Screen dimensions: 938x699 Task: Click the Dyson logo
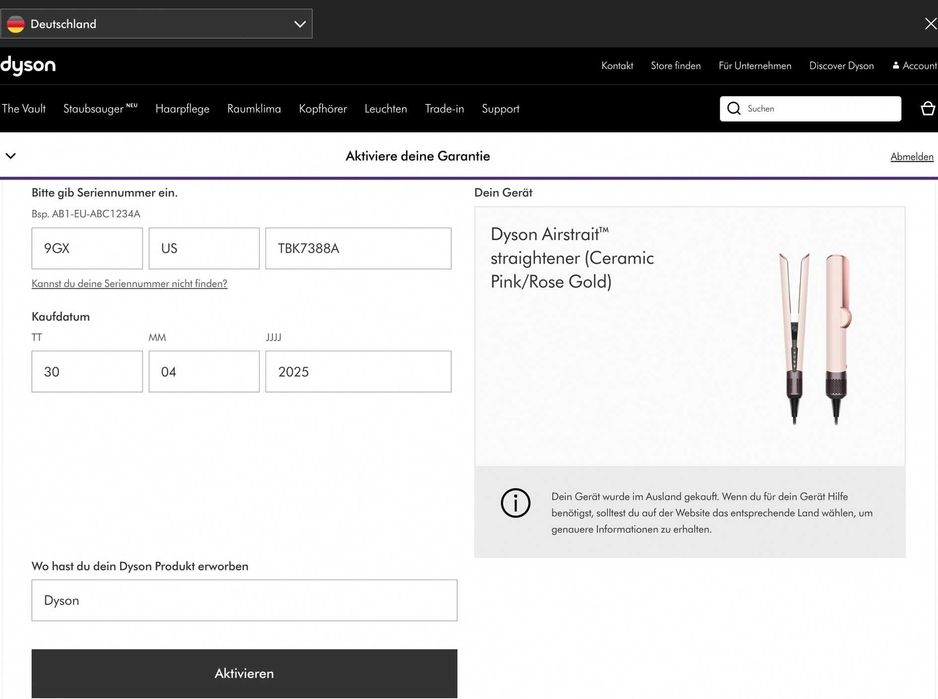[28, 66]
